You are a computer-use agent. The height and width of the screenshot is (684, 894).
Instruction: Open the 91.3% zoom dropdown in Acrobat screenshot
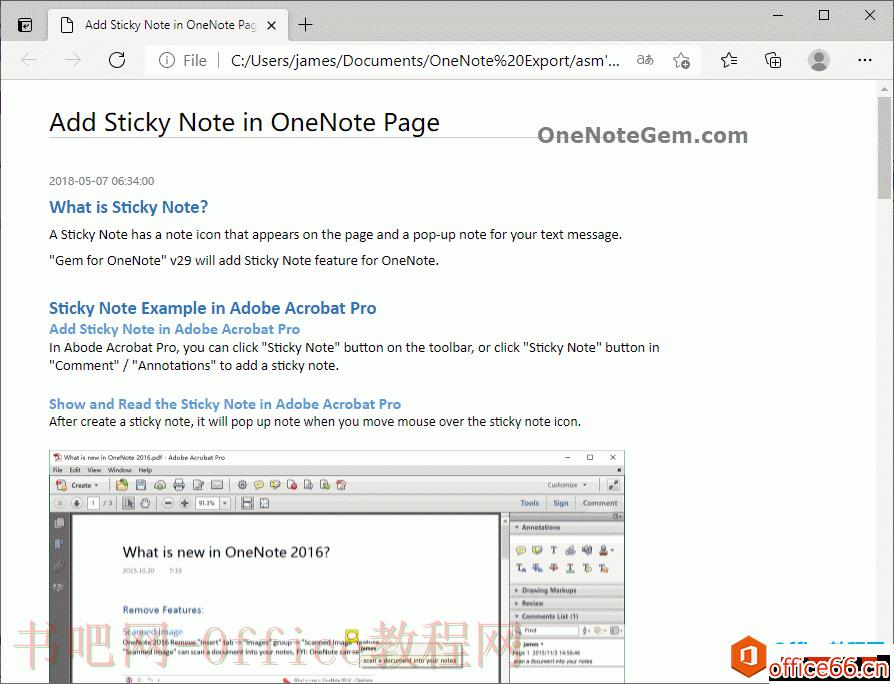pos(225,503)
